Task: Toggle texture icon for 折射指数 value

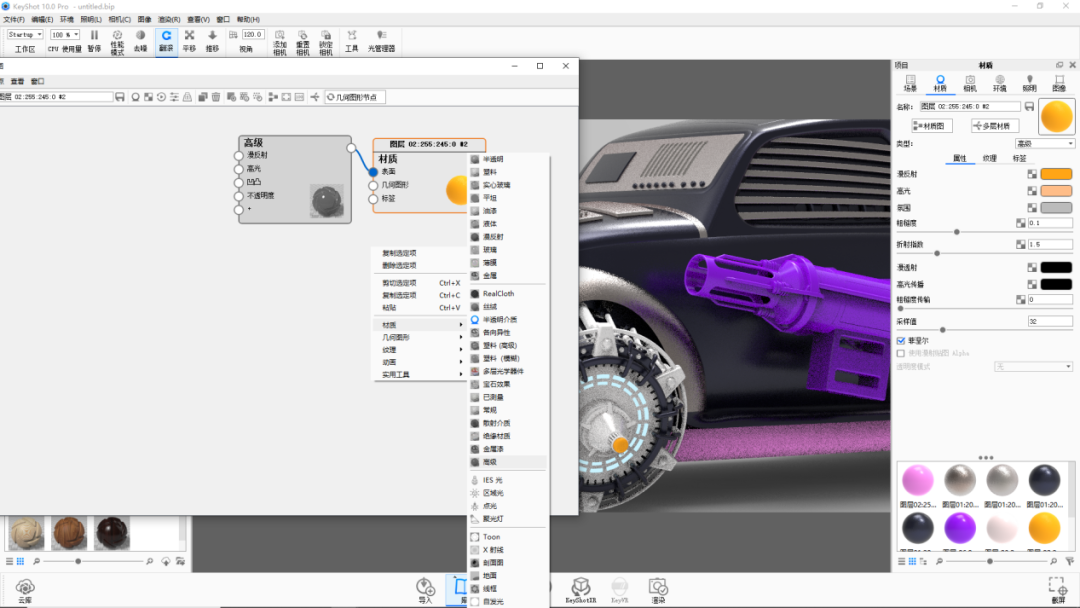Action: 1021,244
